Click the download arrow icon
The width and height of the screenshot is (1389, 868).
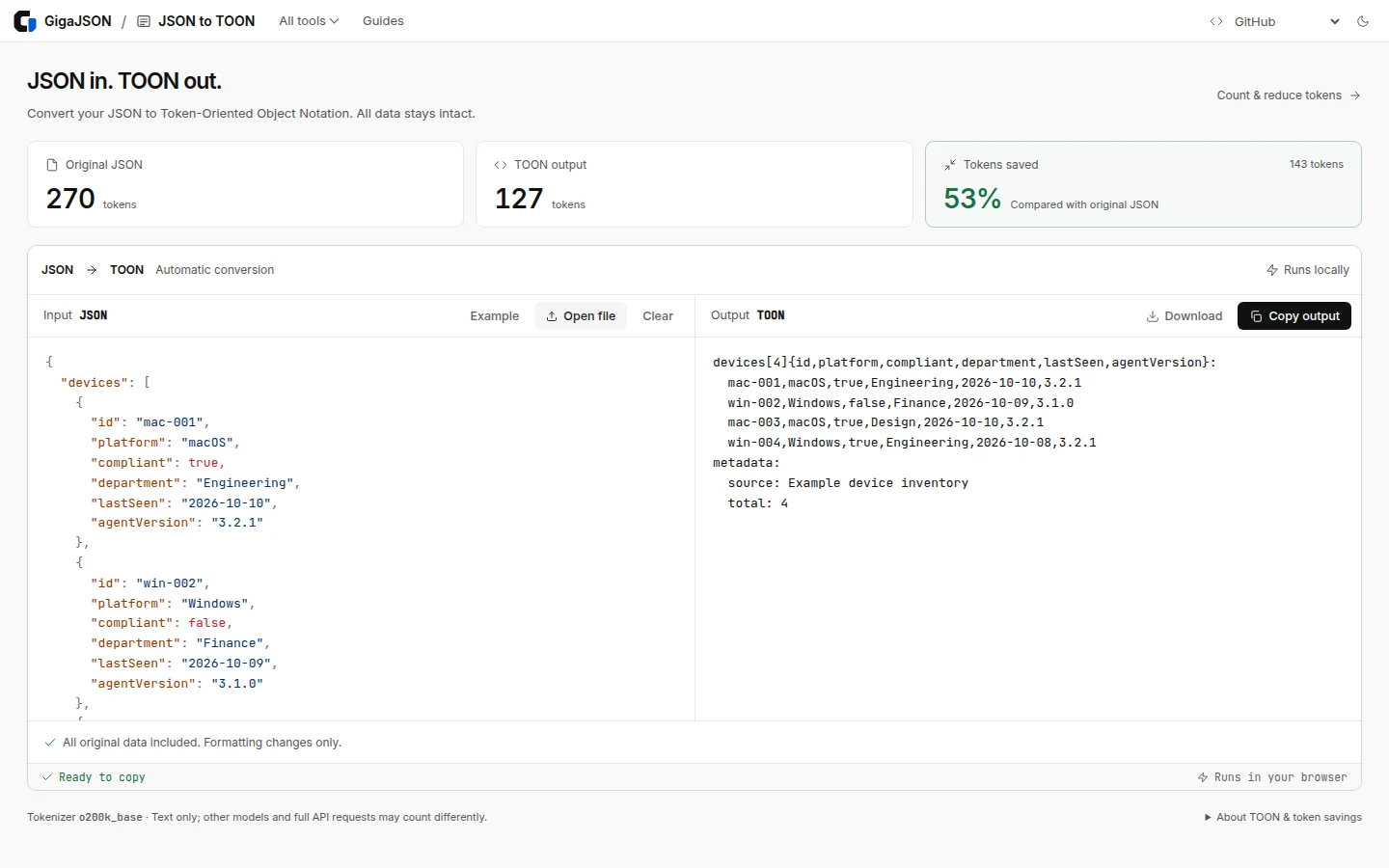(1153, 316)
